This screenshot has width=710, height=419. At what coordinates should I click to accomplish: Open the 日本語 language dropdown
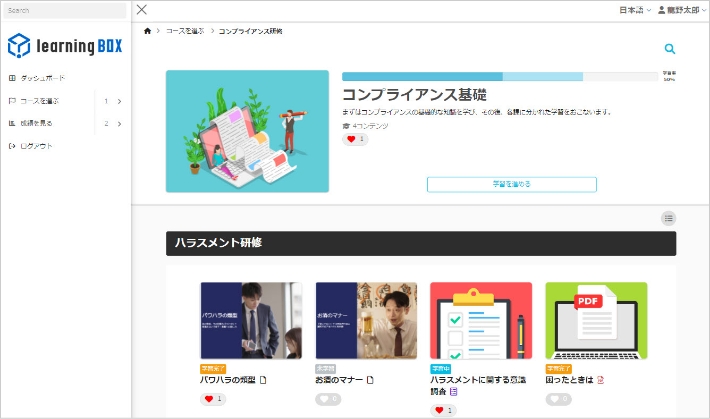point(635,10)
